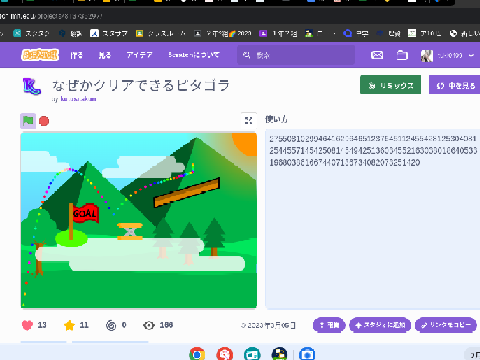Viewport: 480px width, 360px height.
Task: Open the Camera app on shelf
Action: [307, 354]
